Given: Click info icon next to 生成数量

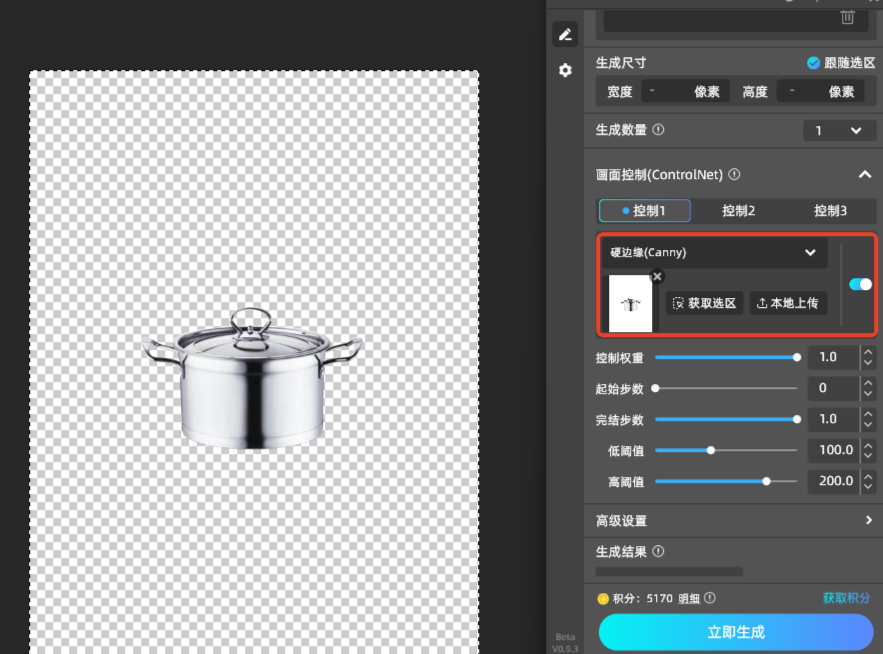Looking at the screenshot, I should click(658, 130).
